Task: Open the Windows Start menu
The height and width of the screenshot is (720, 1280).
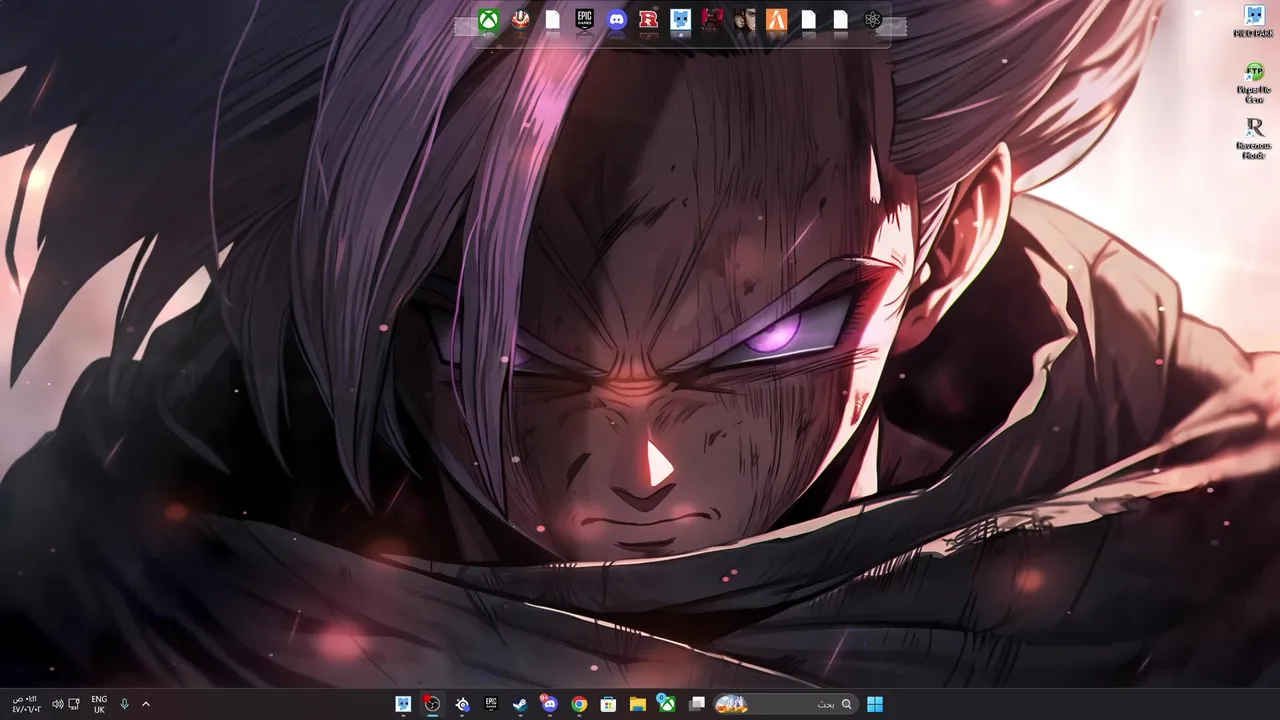Action: pyautogui.click(x=875, y=704)
